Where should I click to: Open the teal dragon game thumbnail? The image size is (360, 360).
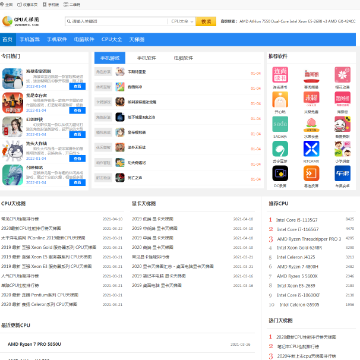[x=12, y=175]
